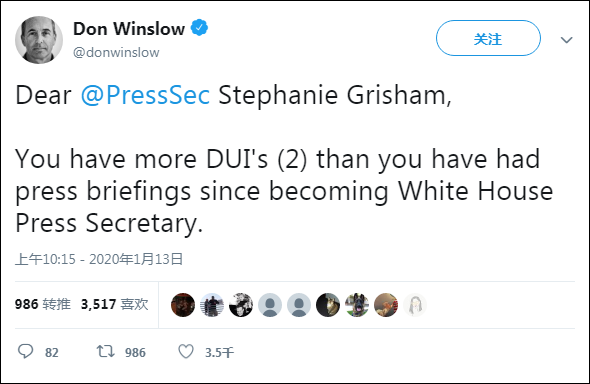Click the 82 replies count
This screenshot has width=590, height=384.
[x=52, y=352]
